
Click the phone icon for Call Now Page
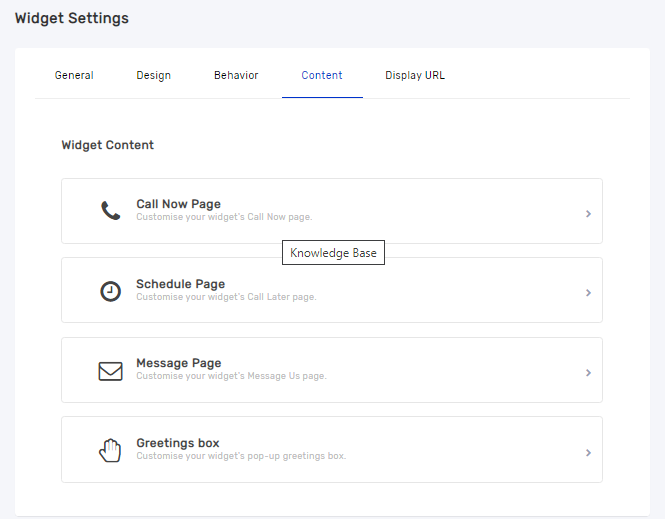(x=110, y=210)
